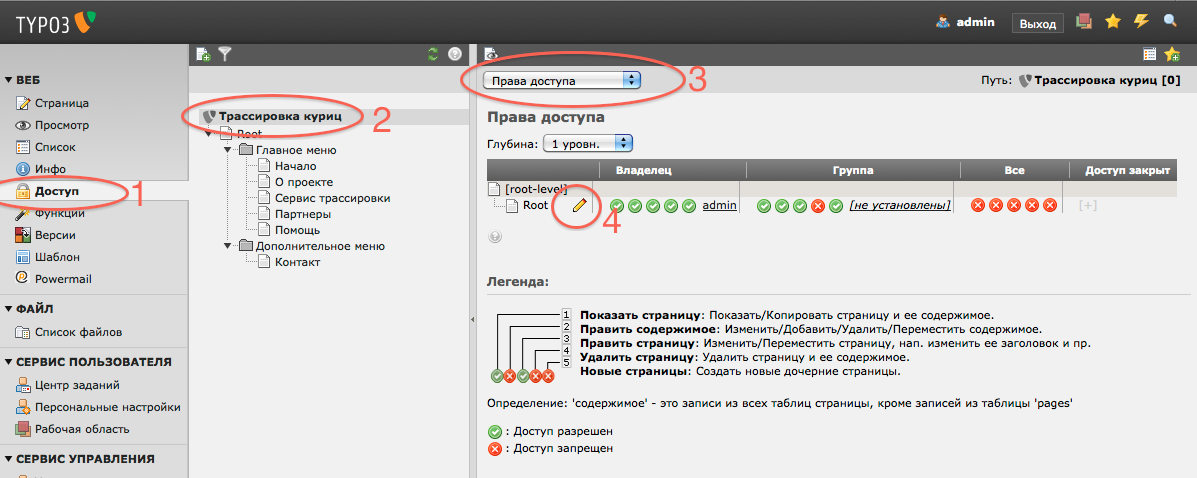The image size is (1197, 478).
Task: Collapse the Главное меню tree folder
Action: pos(231,151)
